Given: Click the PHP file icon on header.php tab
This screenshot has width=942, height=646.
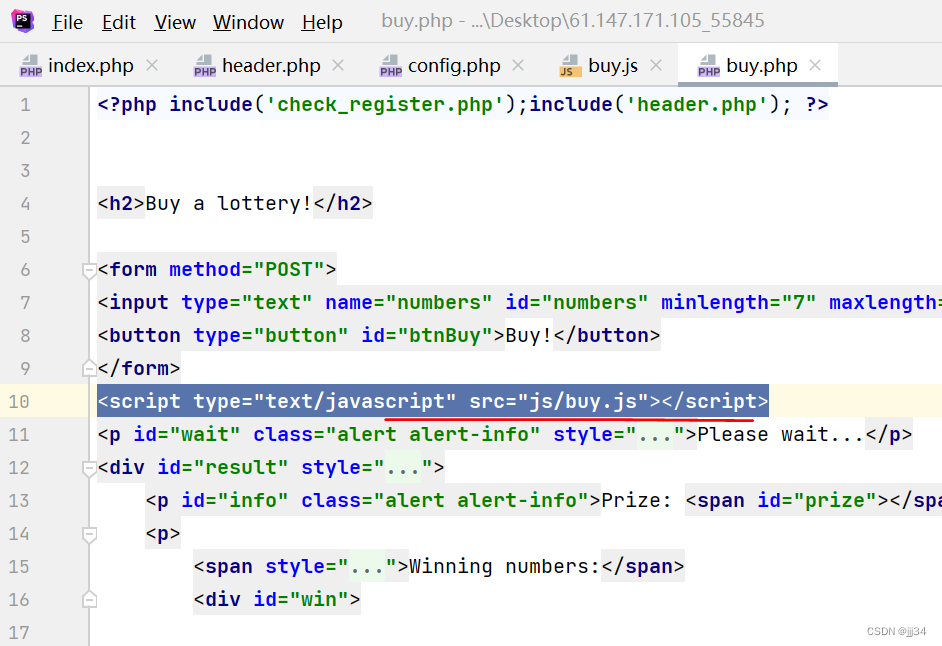Looking at the screenshot, I should pyautogui.click(x=205, y=66).
